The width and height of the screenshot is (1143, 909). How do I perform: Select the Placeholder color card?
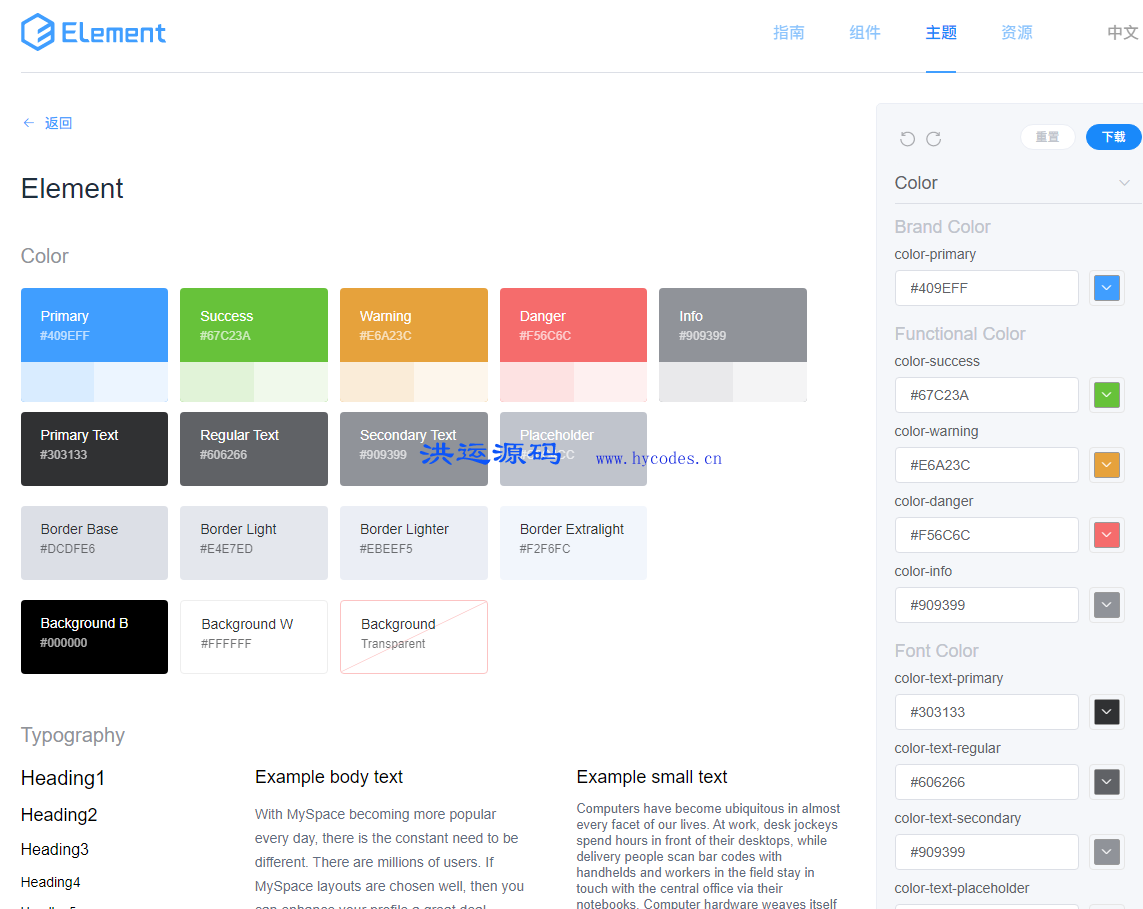coord(573,449)
